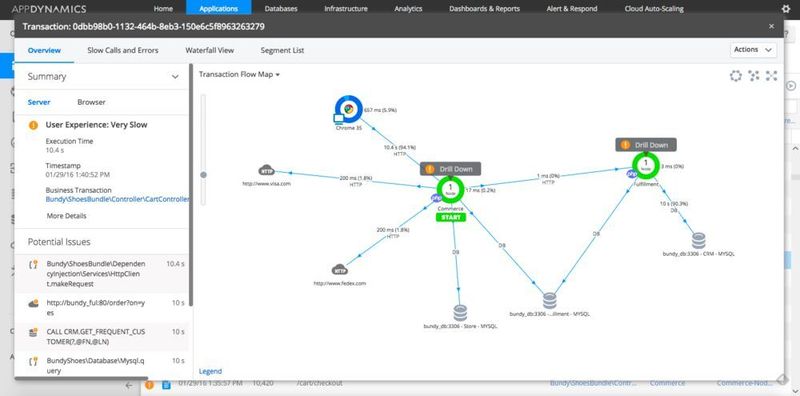Click the code icon beside HttpClient.makeRequest issue
800x396 pixels.
click(33, 264)
